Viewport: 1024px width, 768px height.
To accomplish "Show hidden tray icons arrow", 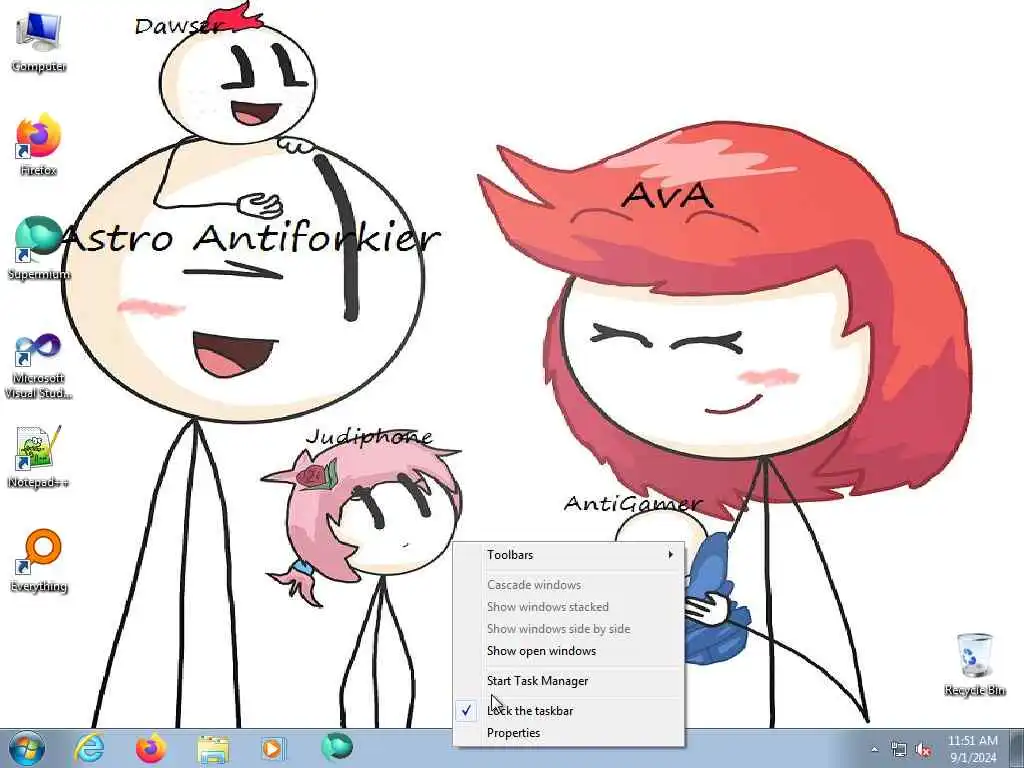I will [x=874, y=750].
